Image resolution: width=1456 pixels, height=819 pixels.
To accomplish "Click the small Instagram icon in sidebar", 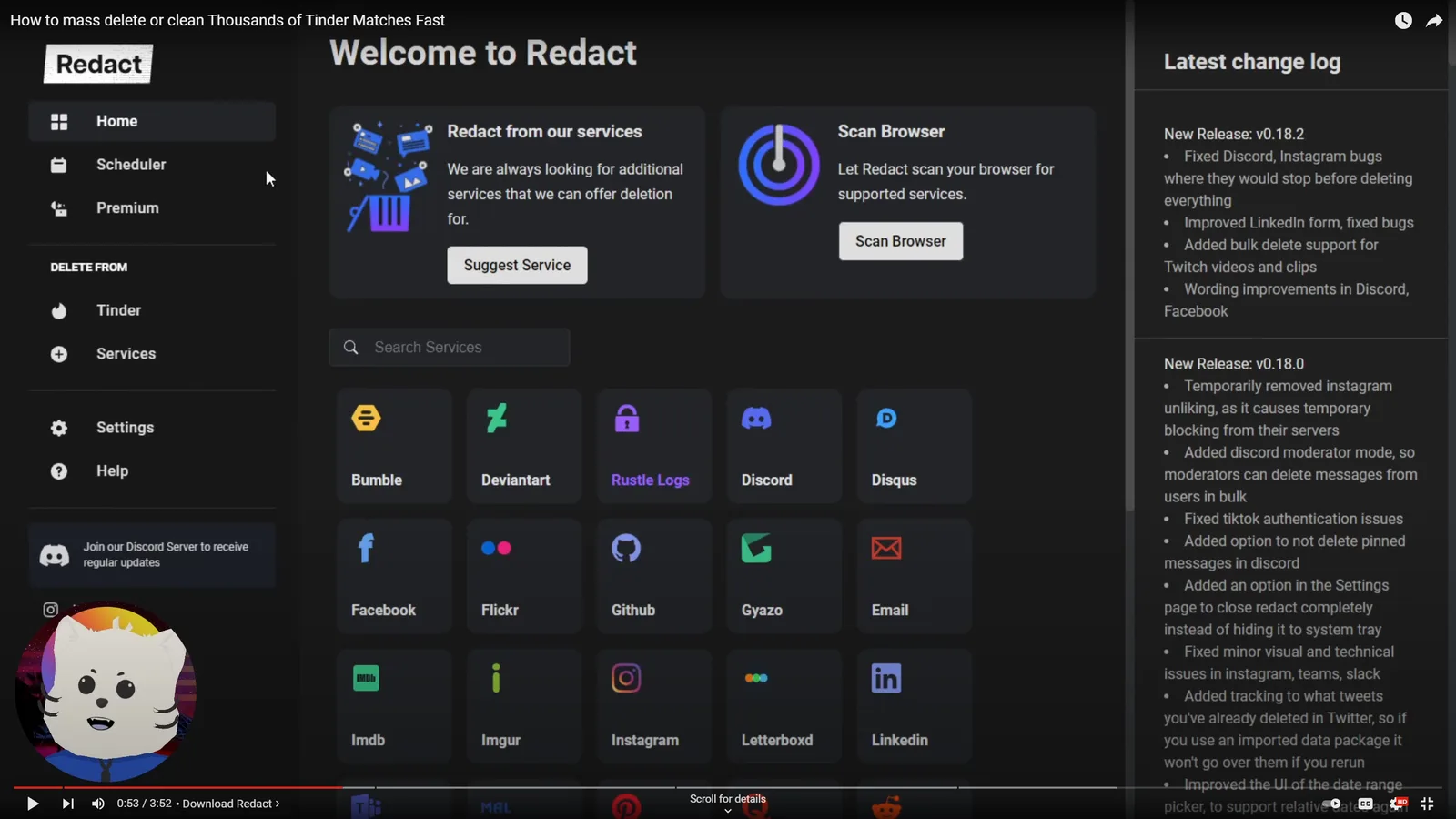I will point(51,610).
